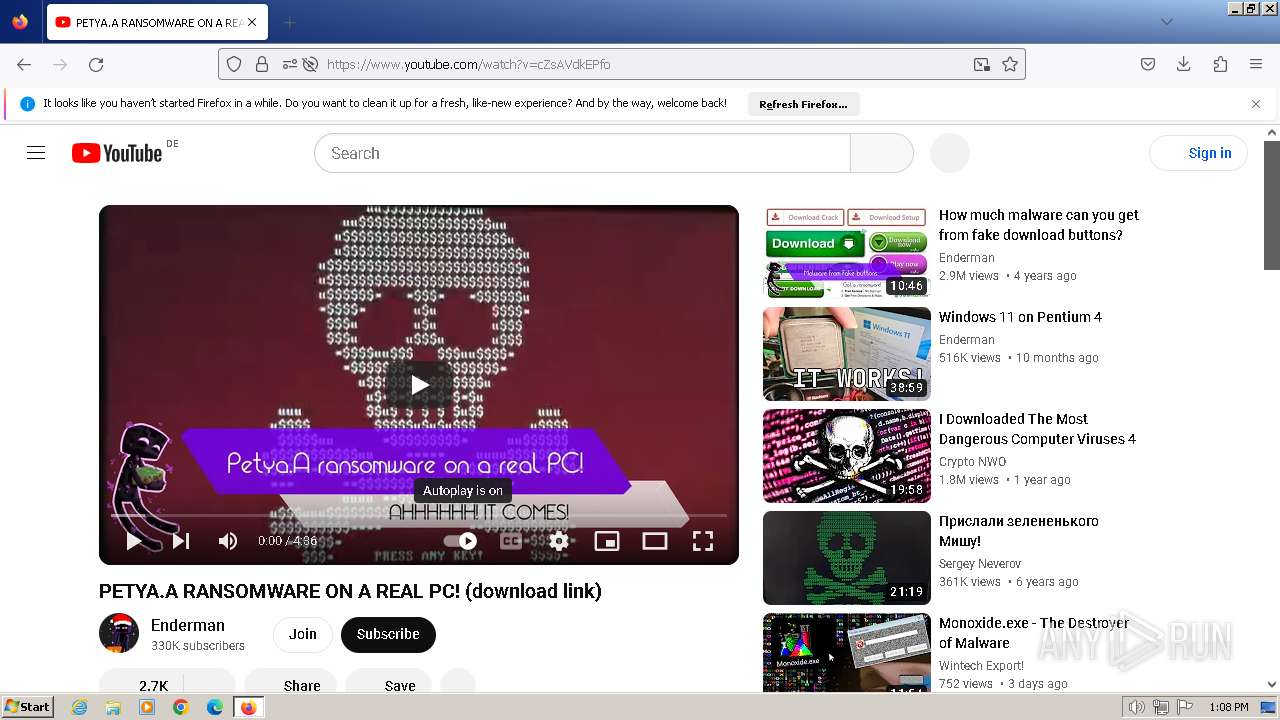Viewport: 1280px width, 720px height.
Task: Switch to theater mode
Action: click(x=655, y=541)
